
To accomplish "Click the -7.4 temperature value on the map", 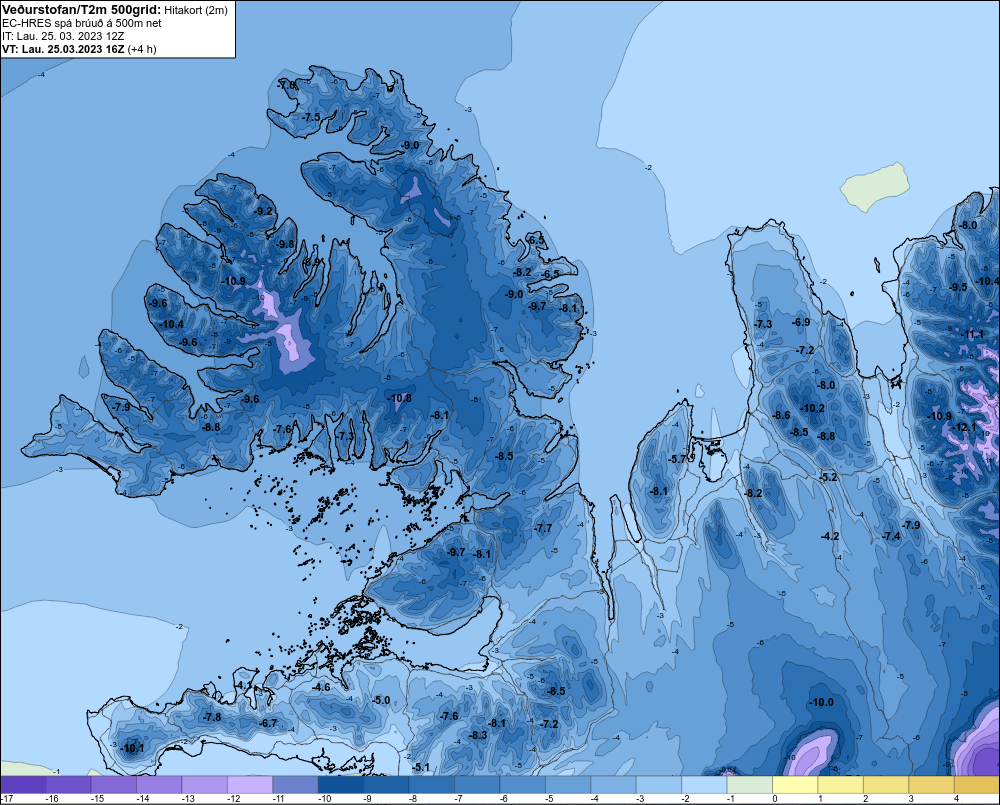I will 892,536.
